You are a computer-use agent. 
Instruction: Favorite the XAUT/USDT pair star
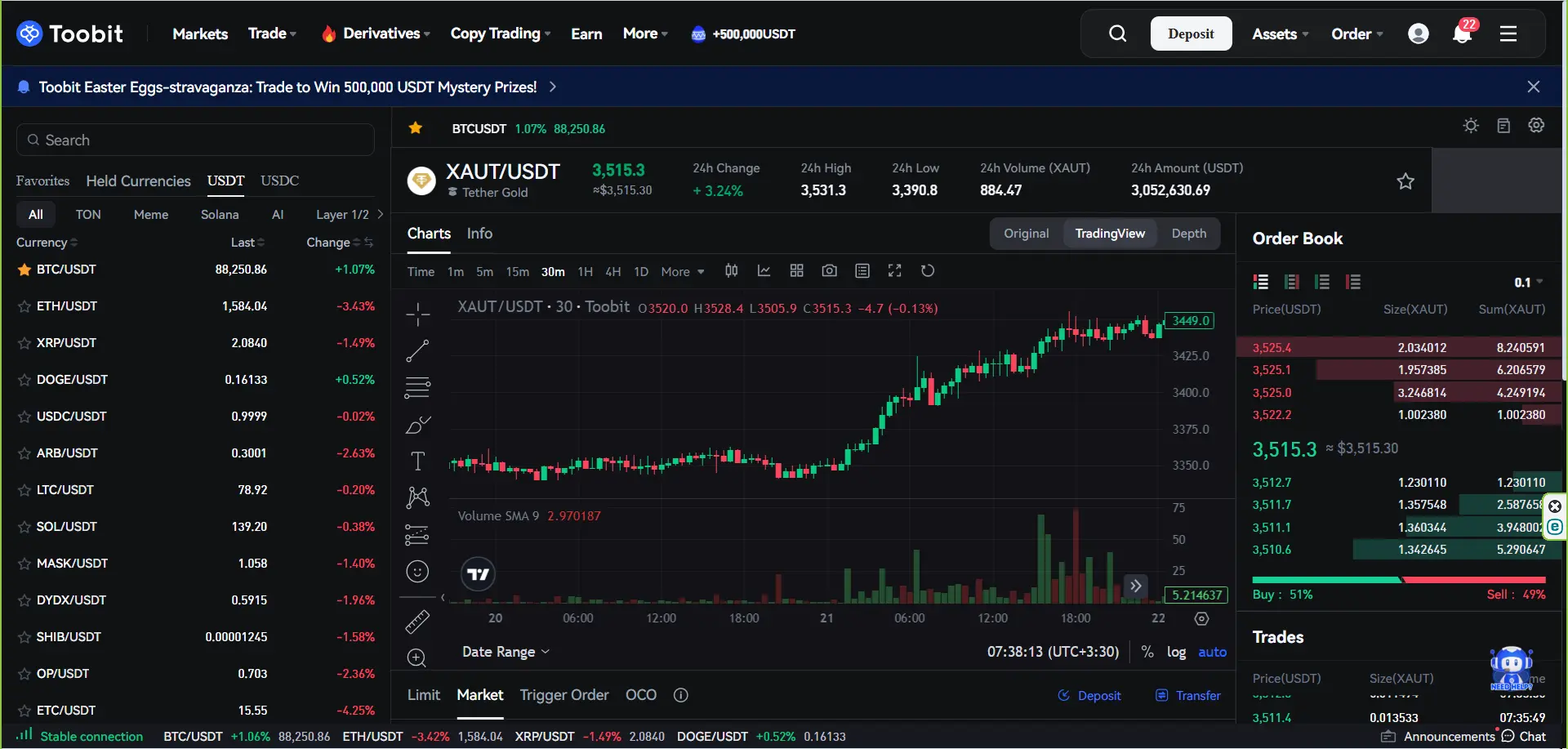[x=1405, y=181]
